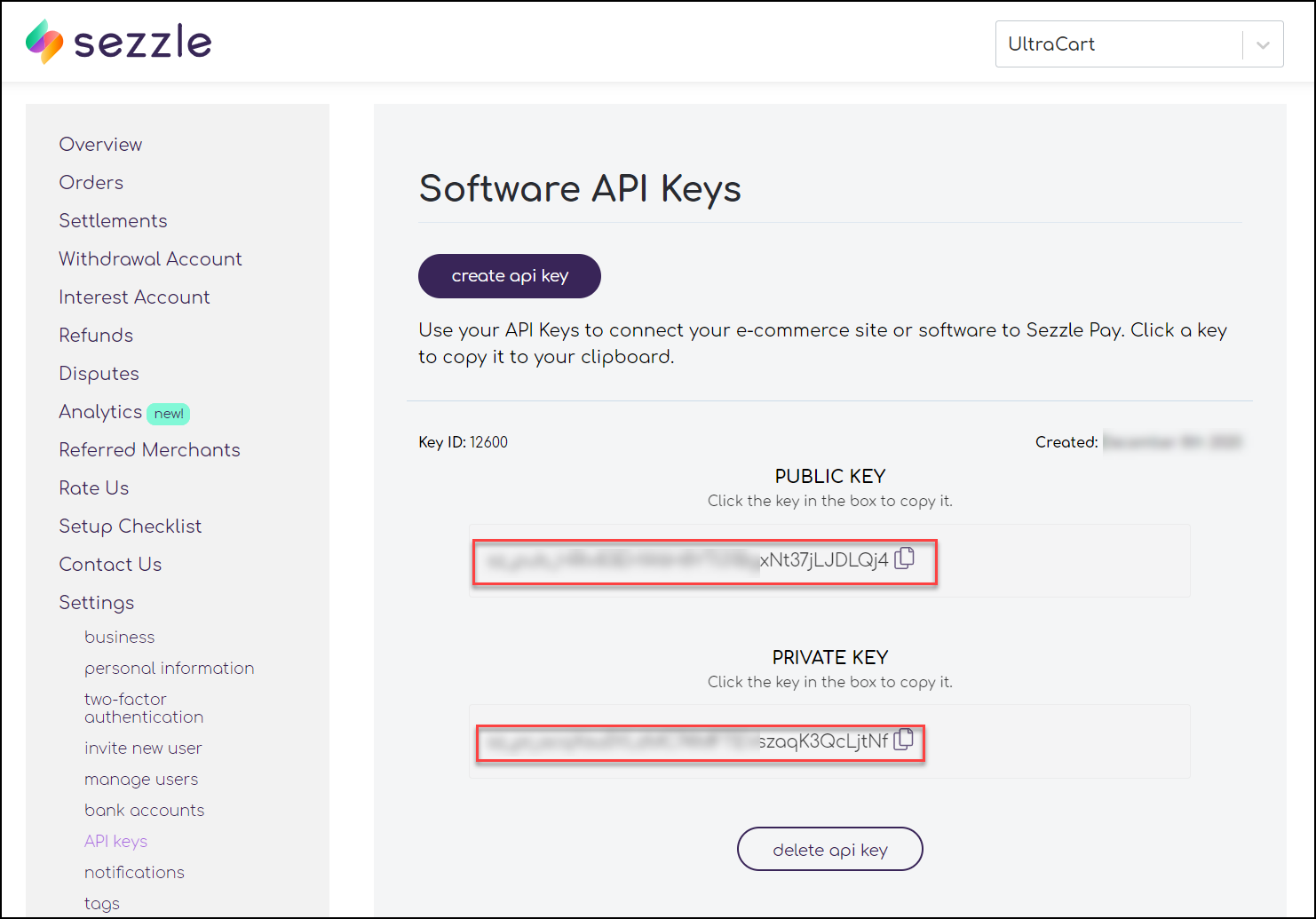Open Settlements section
Viewport: 1316px width, 919px height.
[113, 220]
